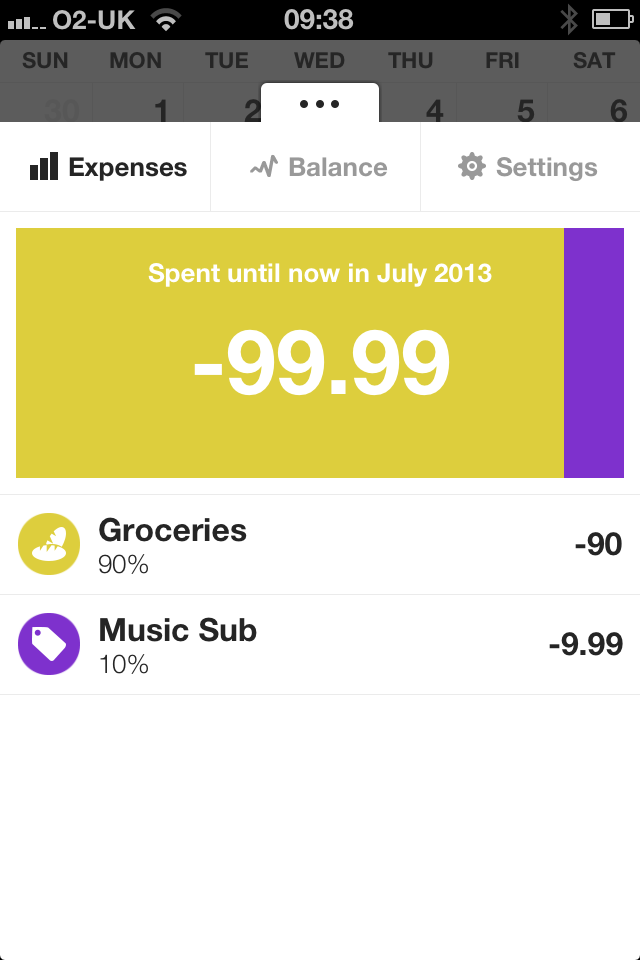The height and width of the screenshot is (960, 640).
Task: Click the Balance line graph icon
Action: click(263, 166)
